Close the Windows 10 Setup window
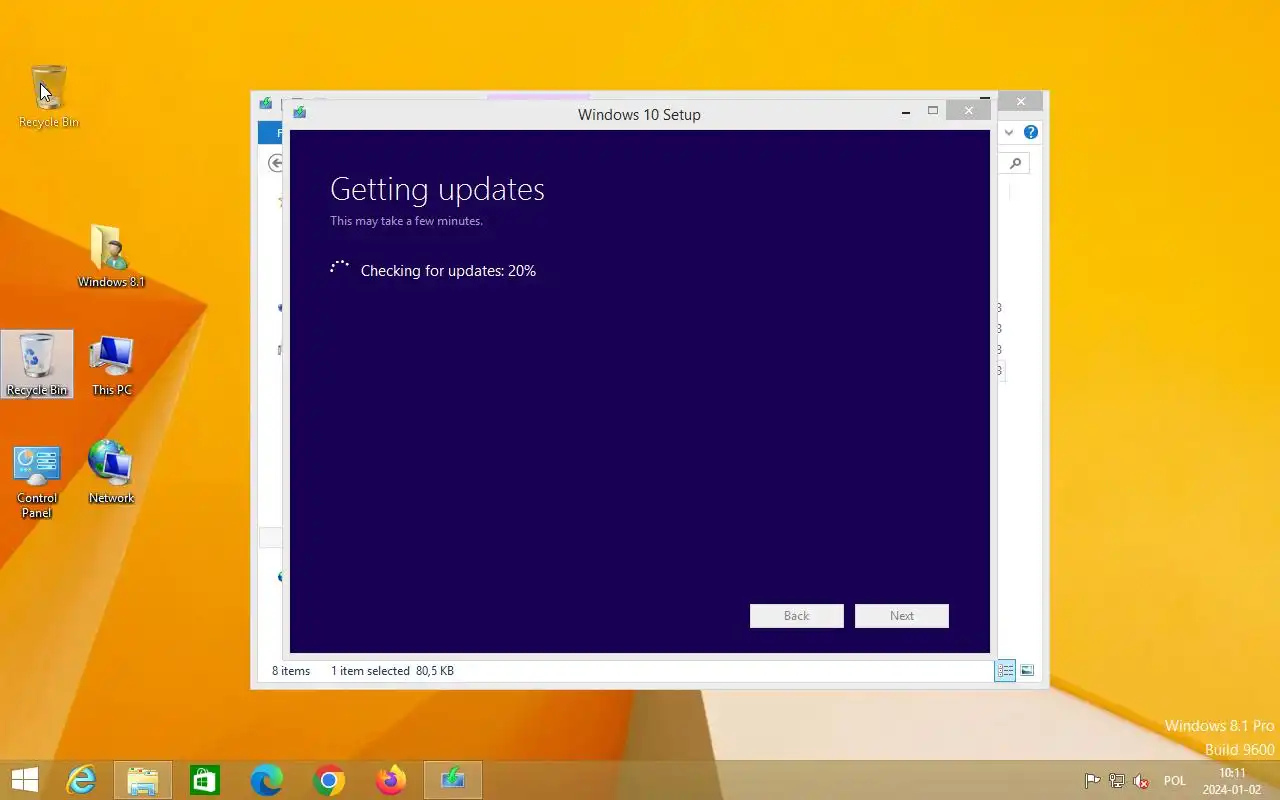This screenshot has width=1280, height=800. [968, 111]
